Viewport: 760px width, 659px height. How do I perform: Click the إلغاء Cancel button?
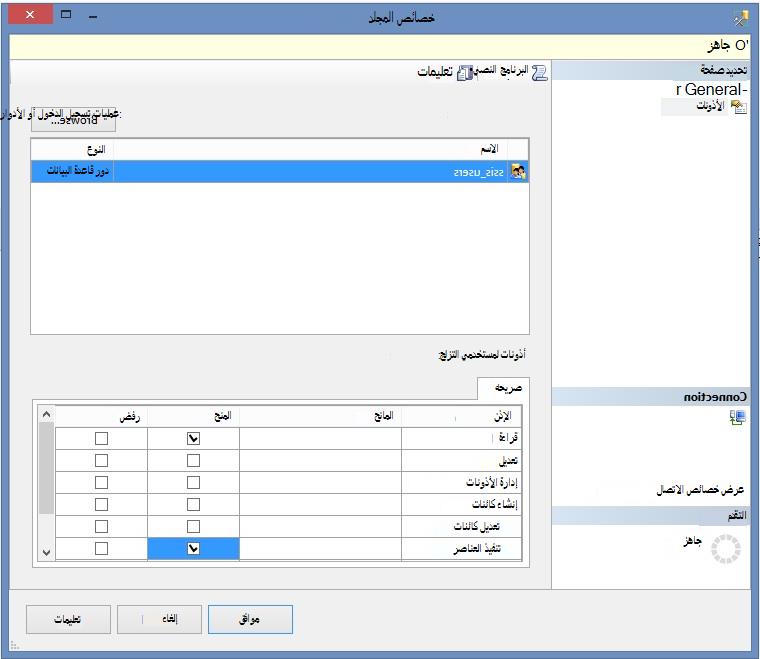[159, 619]
